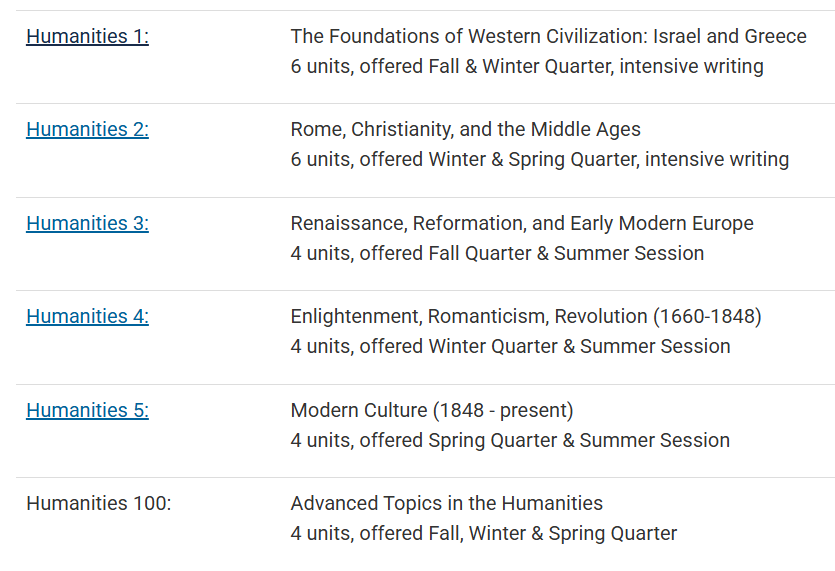
Task: Click "Advanced Topics in the Humanities" text
Action: 446,504
